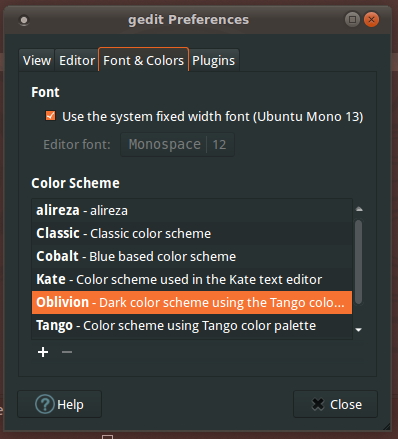The image size is (398, 439).
Task: Pick the Tango color scheme
Action: (x=192, y=326)
